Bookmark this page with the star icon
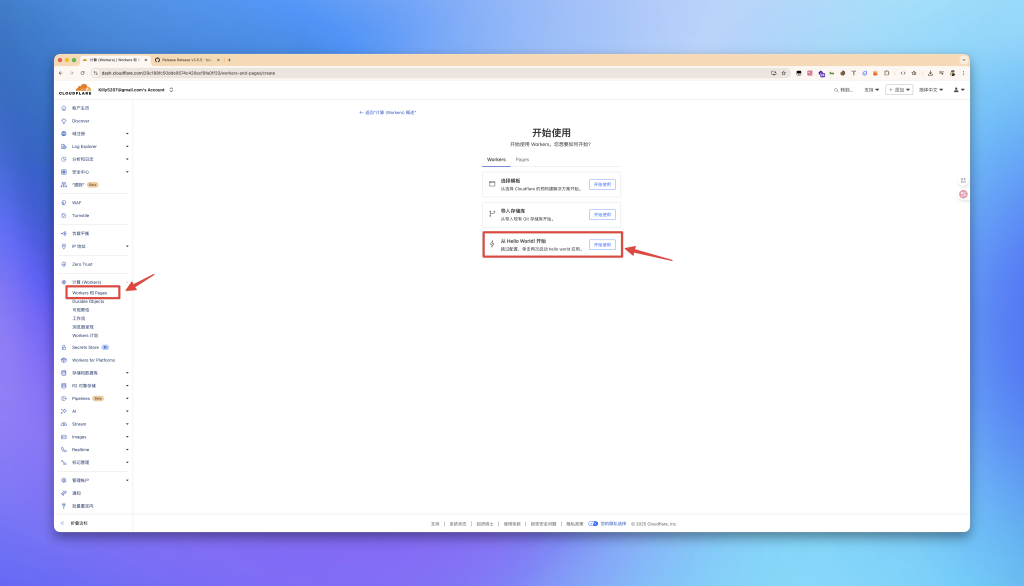Viewport: 1024px width, 586px height. coord(783,73)
